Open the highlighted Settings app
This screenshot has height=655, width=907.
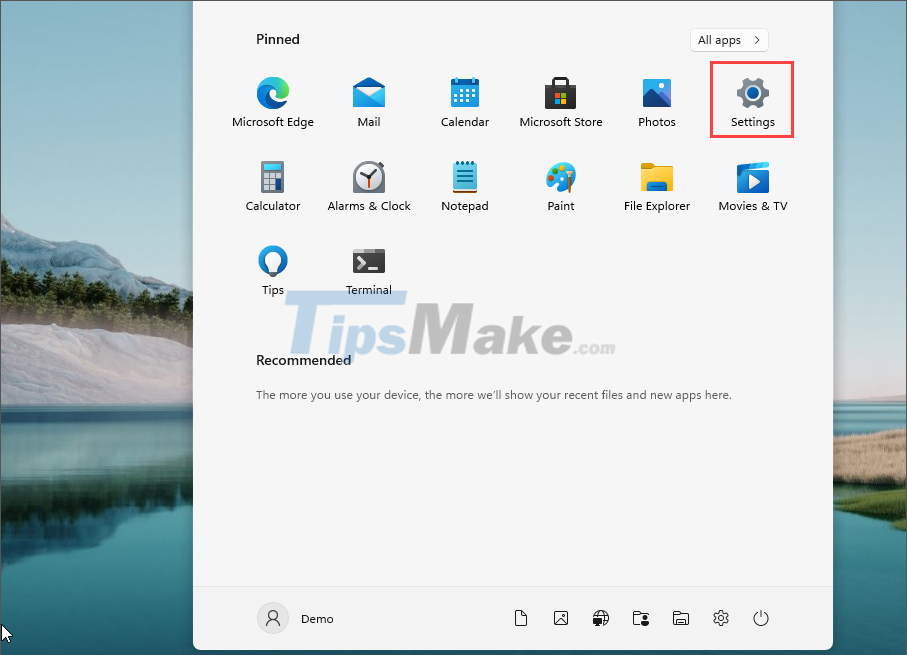click(751, 100)
